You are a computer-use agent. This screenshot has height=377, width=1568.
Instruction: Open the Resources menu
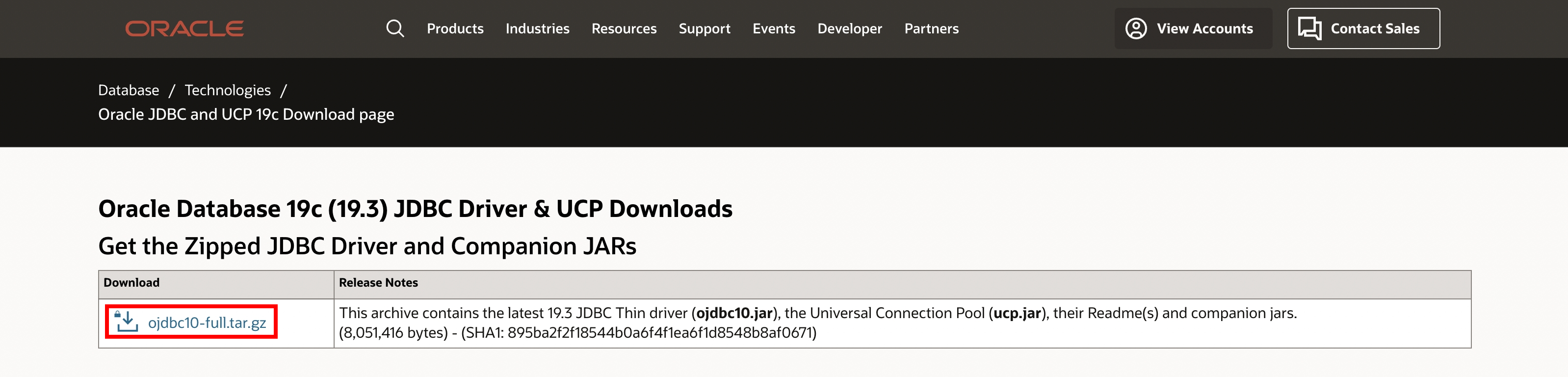(624, 28)
